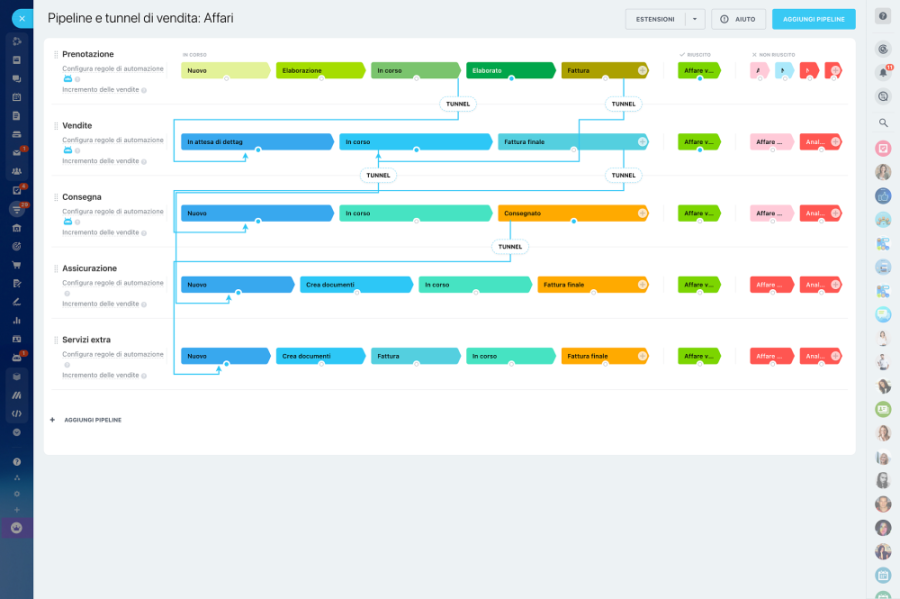Add stage via plus on Prenotazione Fattura

[x=642, y=71]
